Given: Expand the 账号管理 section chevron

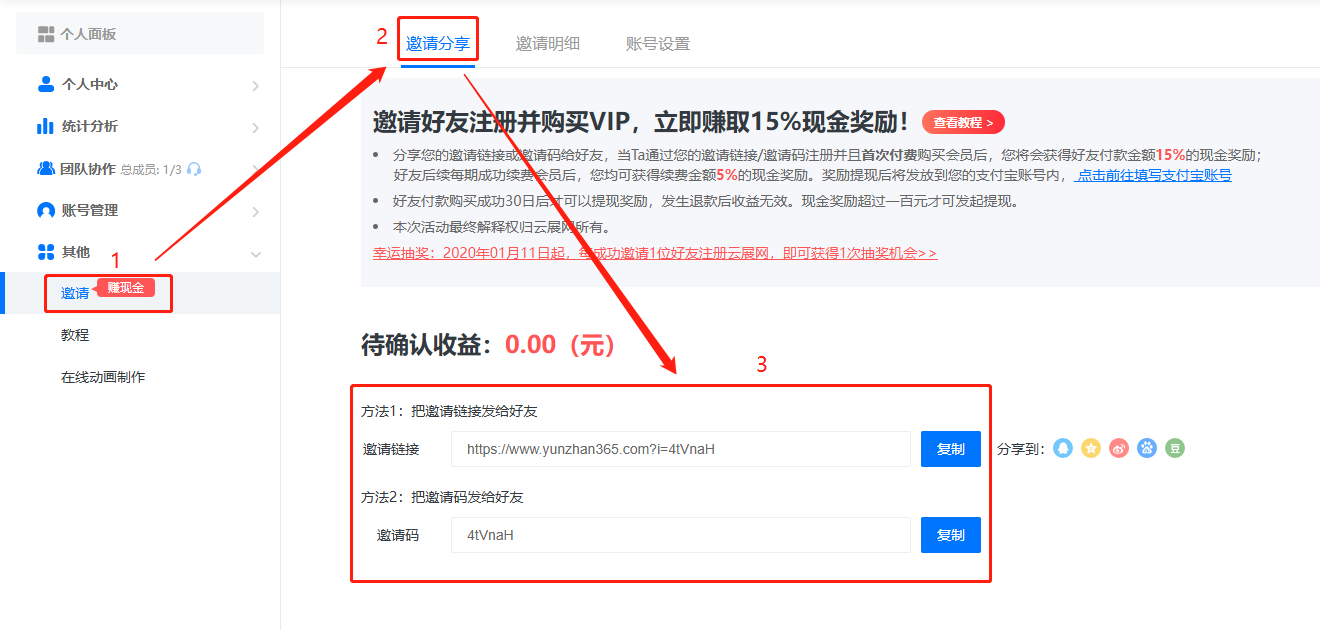Looking at the screenshot, I should coord(255,212).
